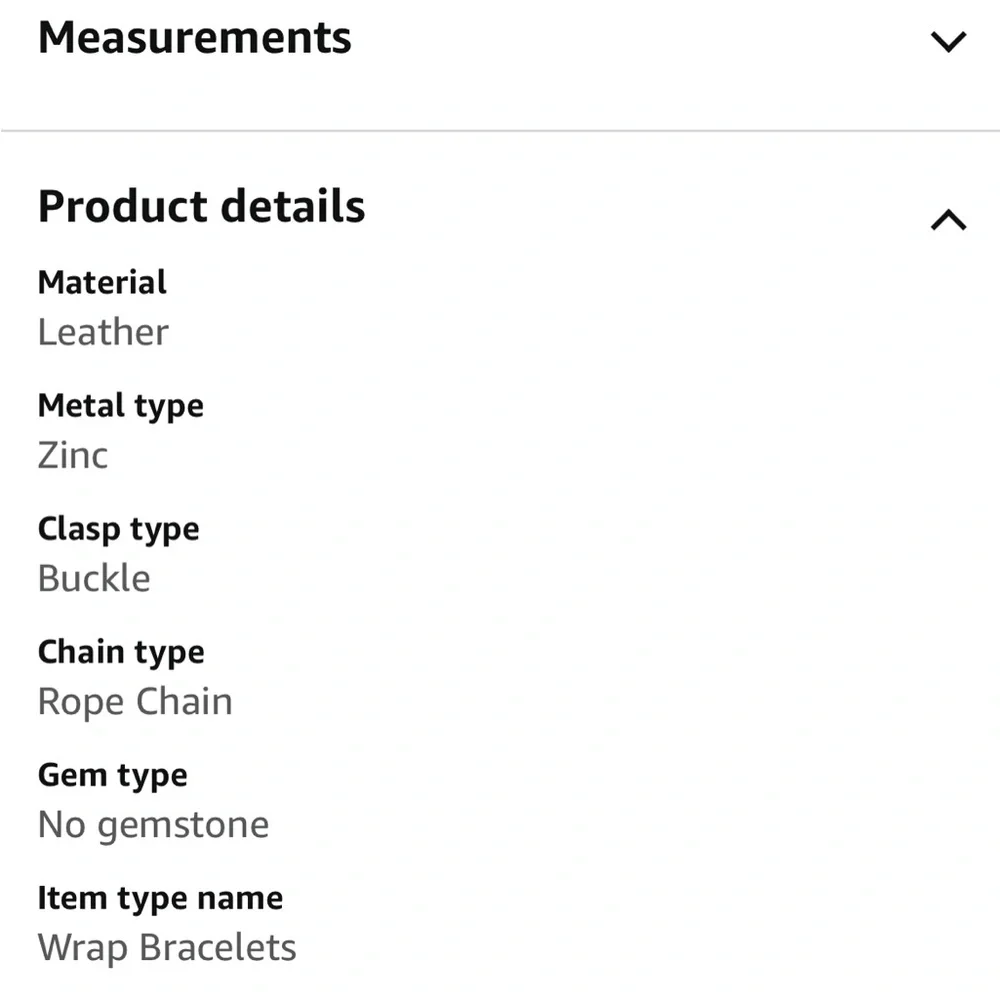Select the Clasp type label

click(119, 530)
